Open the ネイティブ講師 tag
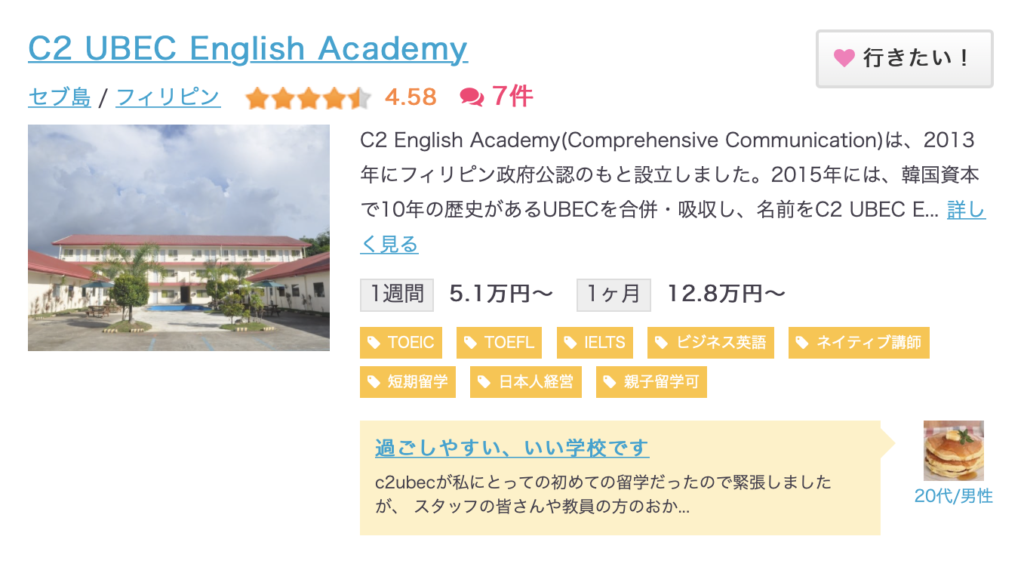 (858, 343)
